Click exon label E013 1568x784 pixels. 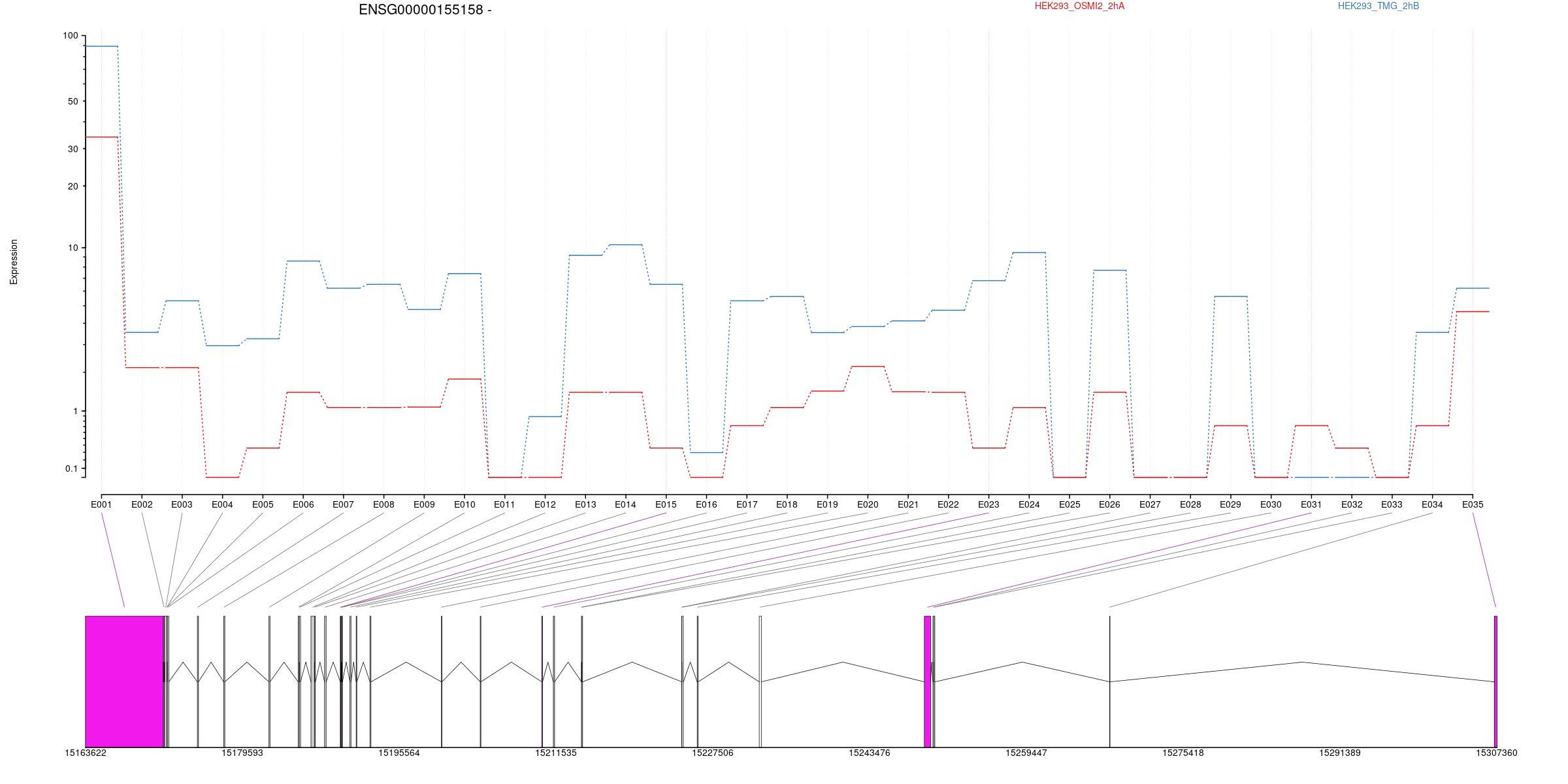pyautogui.click(x=585, y=504)
